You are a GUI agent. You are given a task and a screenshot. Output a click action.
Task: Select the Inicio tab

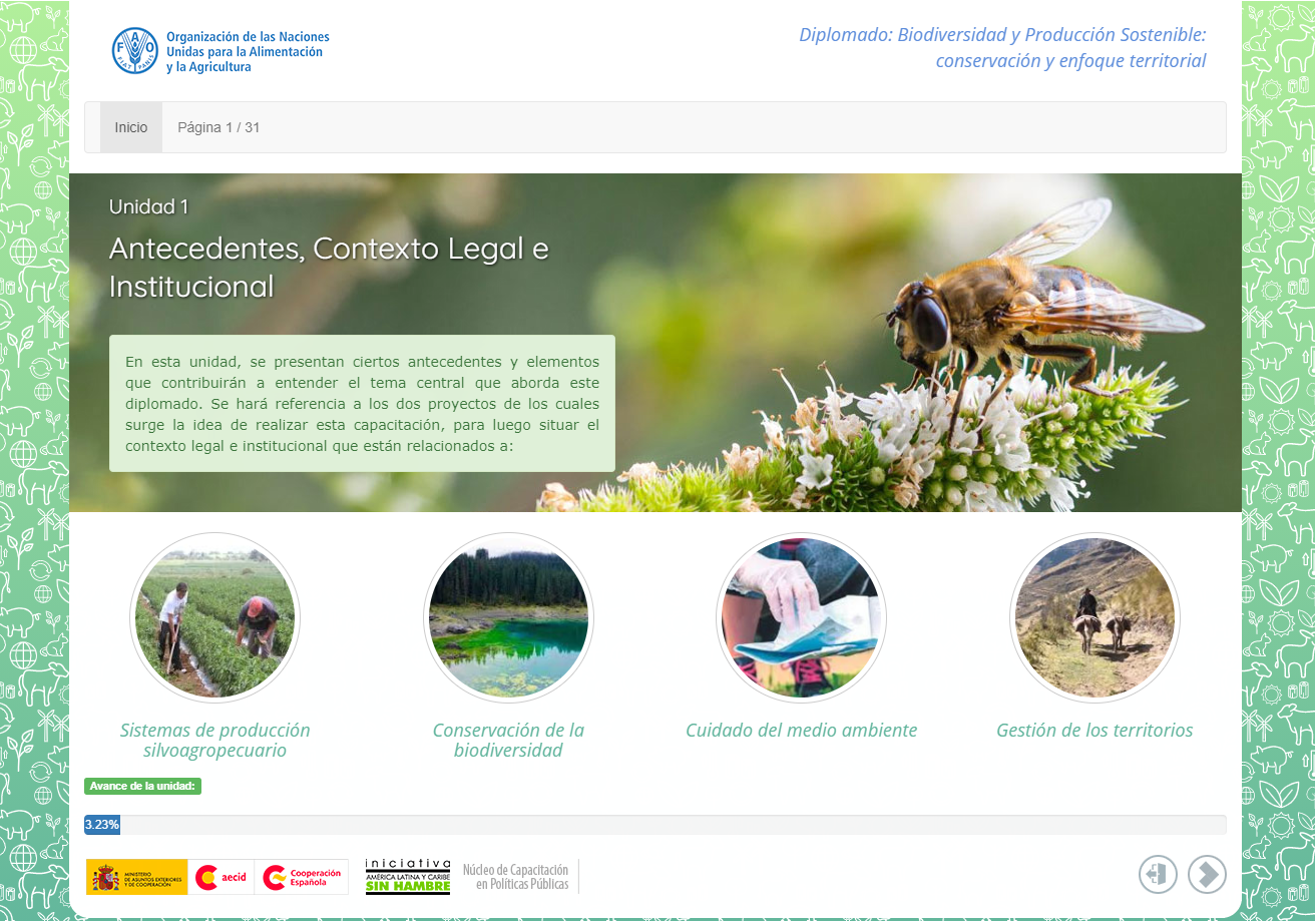tap(131, 127)
